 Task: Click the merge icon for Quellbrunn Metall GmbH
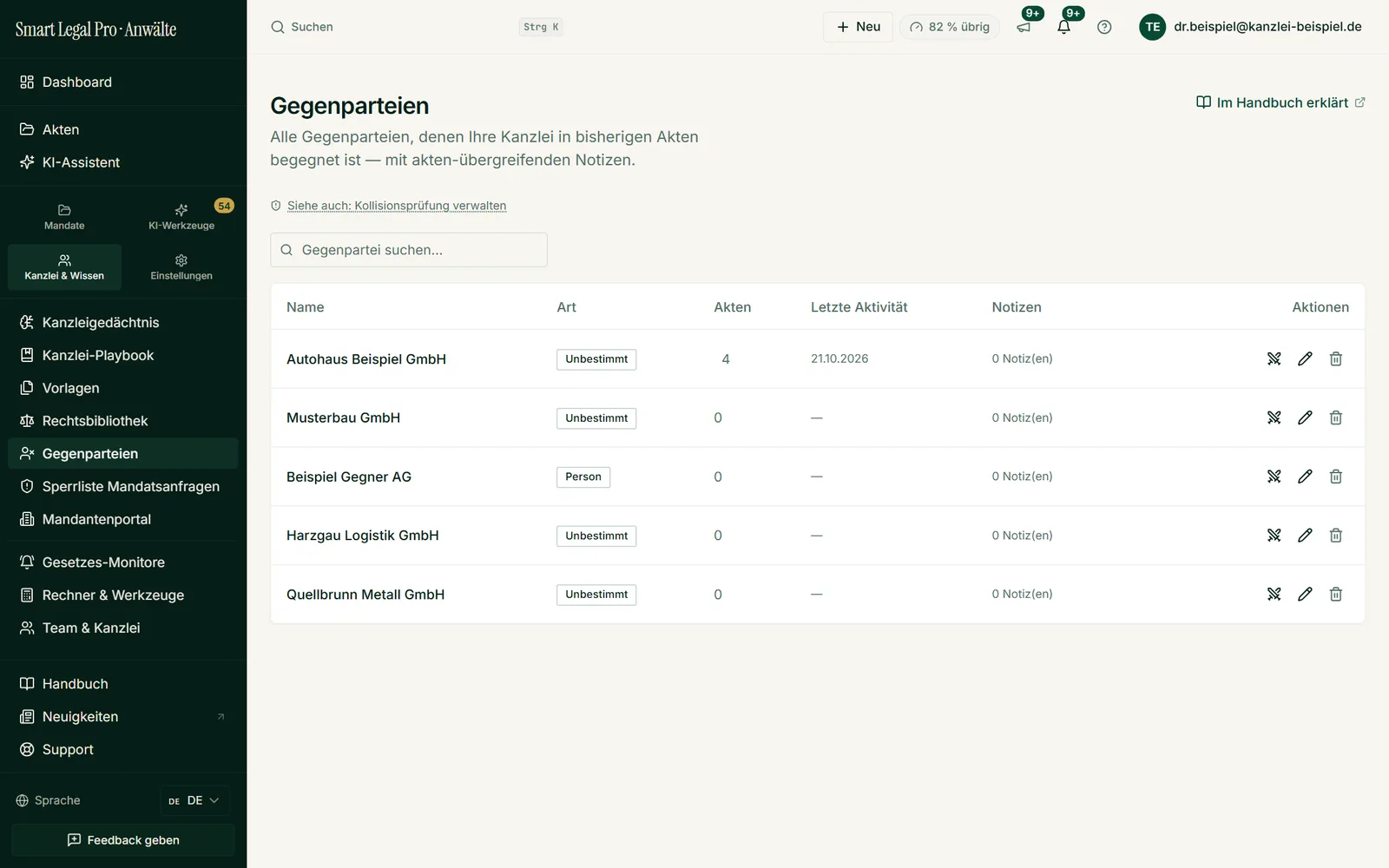[x=1274, y=595]
